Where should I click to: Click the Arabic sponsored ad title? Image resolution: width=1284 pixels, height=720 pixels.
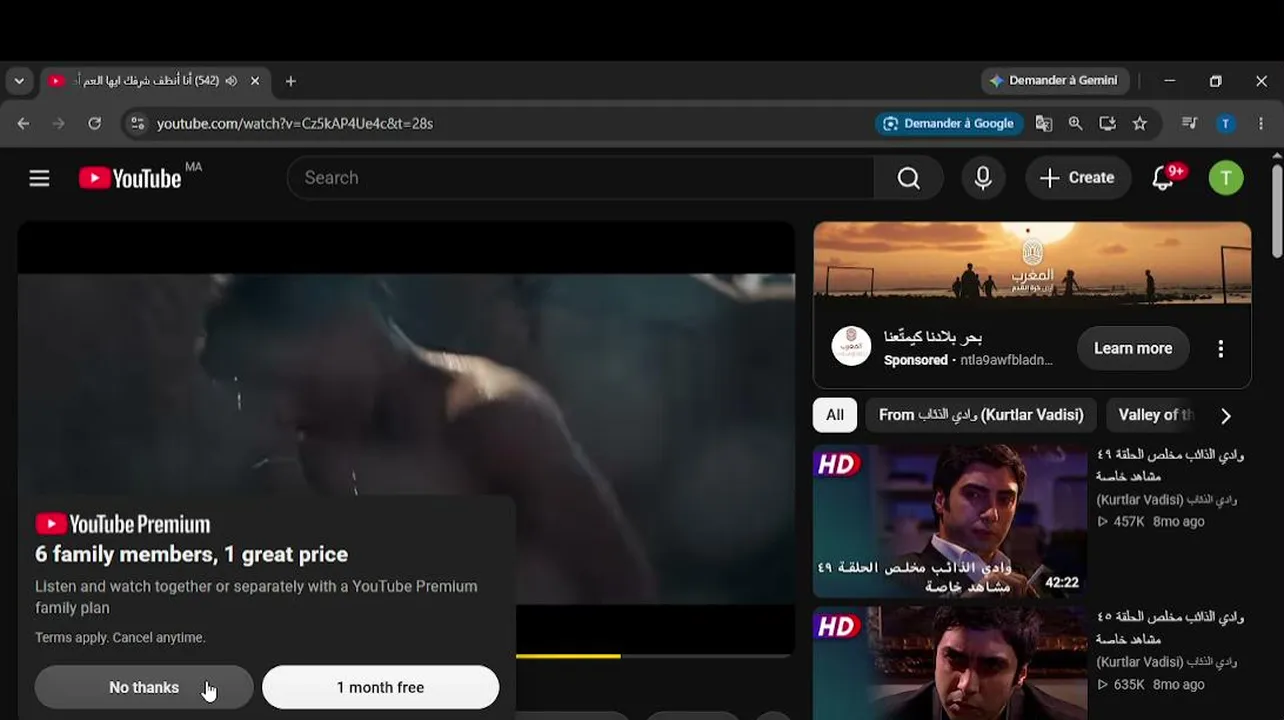(933, 337)
